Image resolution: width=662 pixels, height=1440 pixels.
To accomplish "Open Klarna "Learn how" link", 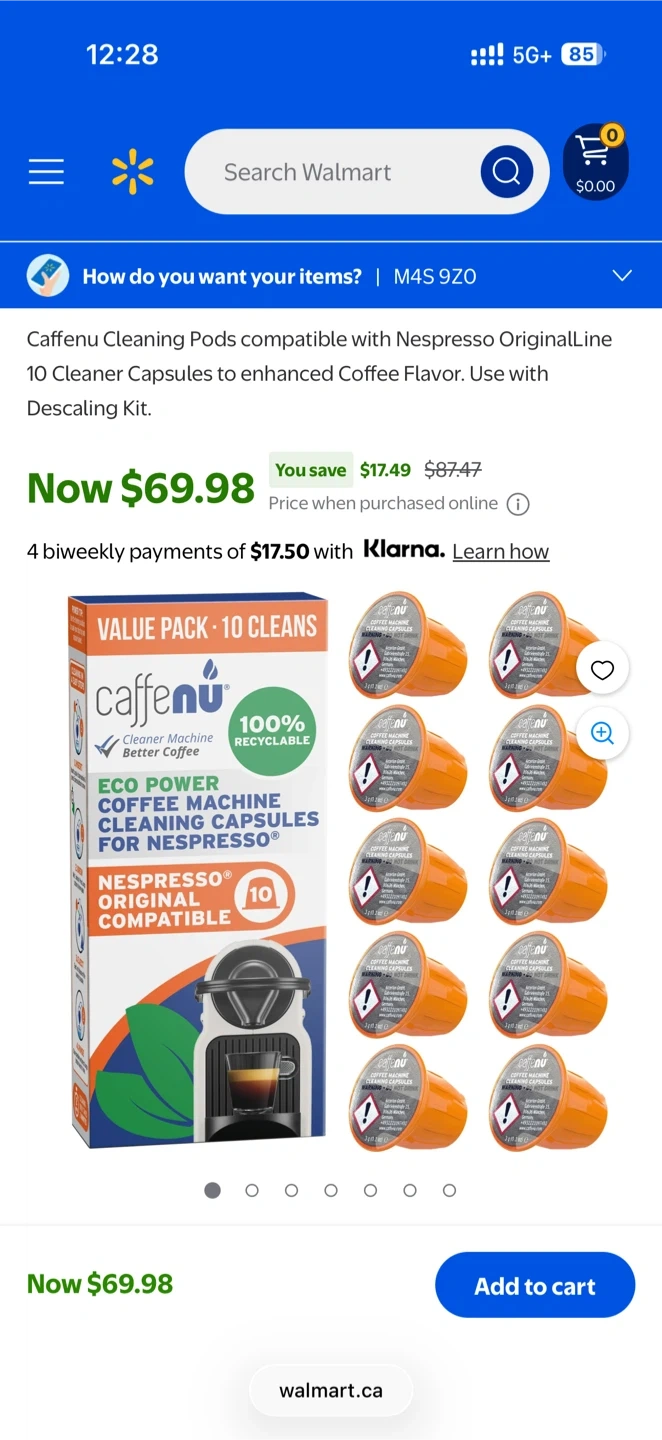I will (x=500, y=551).
